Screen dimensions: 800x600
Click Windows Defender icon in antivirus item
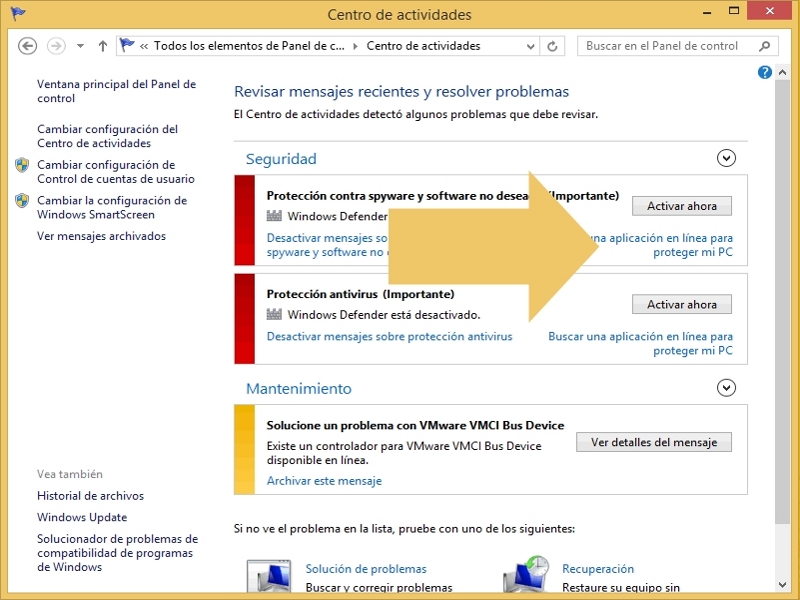[274, 314]
